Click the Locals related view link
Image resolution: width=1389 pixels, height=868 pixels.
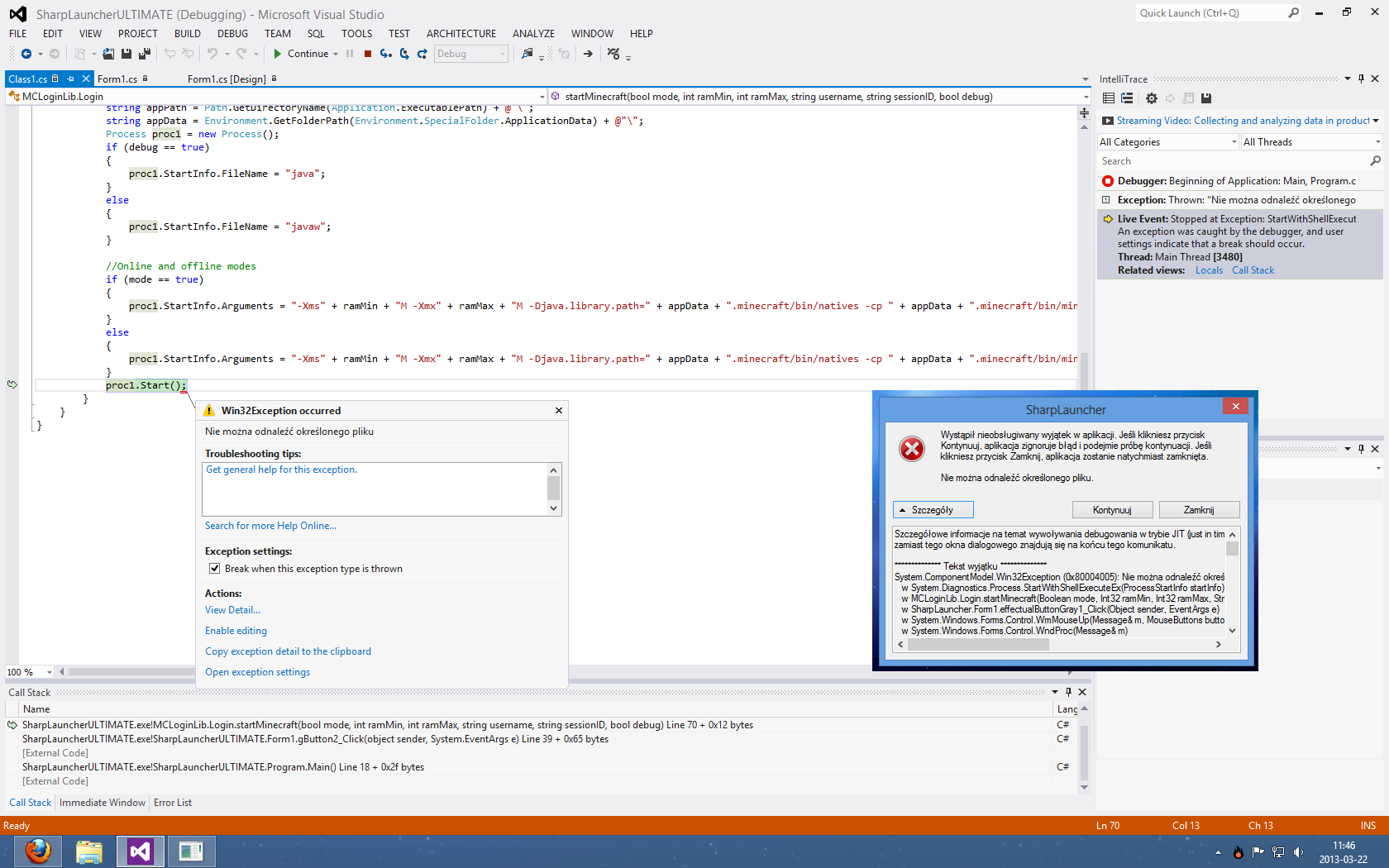coord(1209,270)
